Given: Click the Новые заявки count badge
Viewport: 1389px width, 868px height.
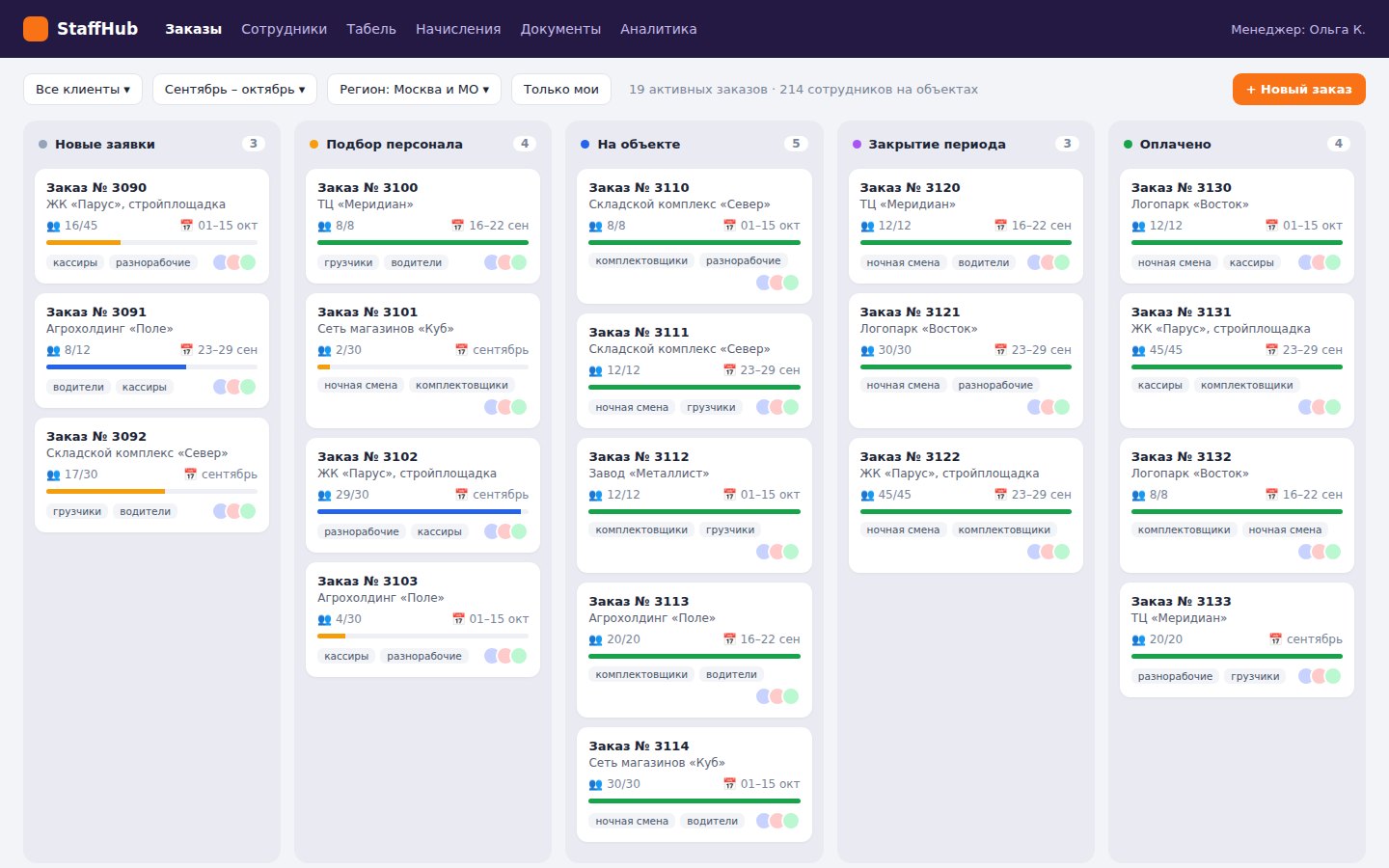Looking at the screenshot, I should 254,144.
